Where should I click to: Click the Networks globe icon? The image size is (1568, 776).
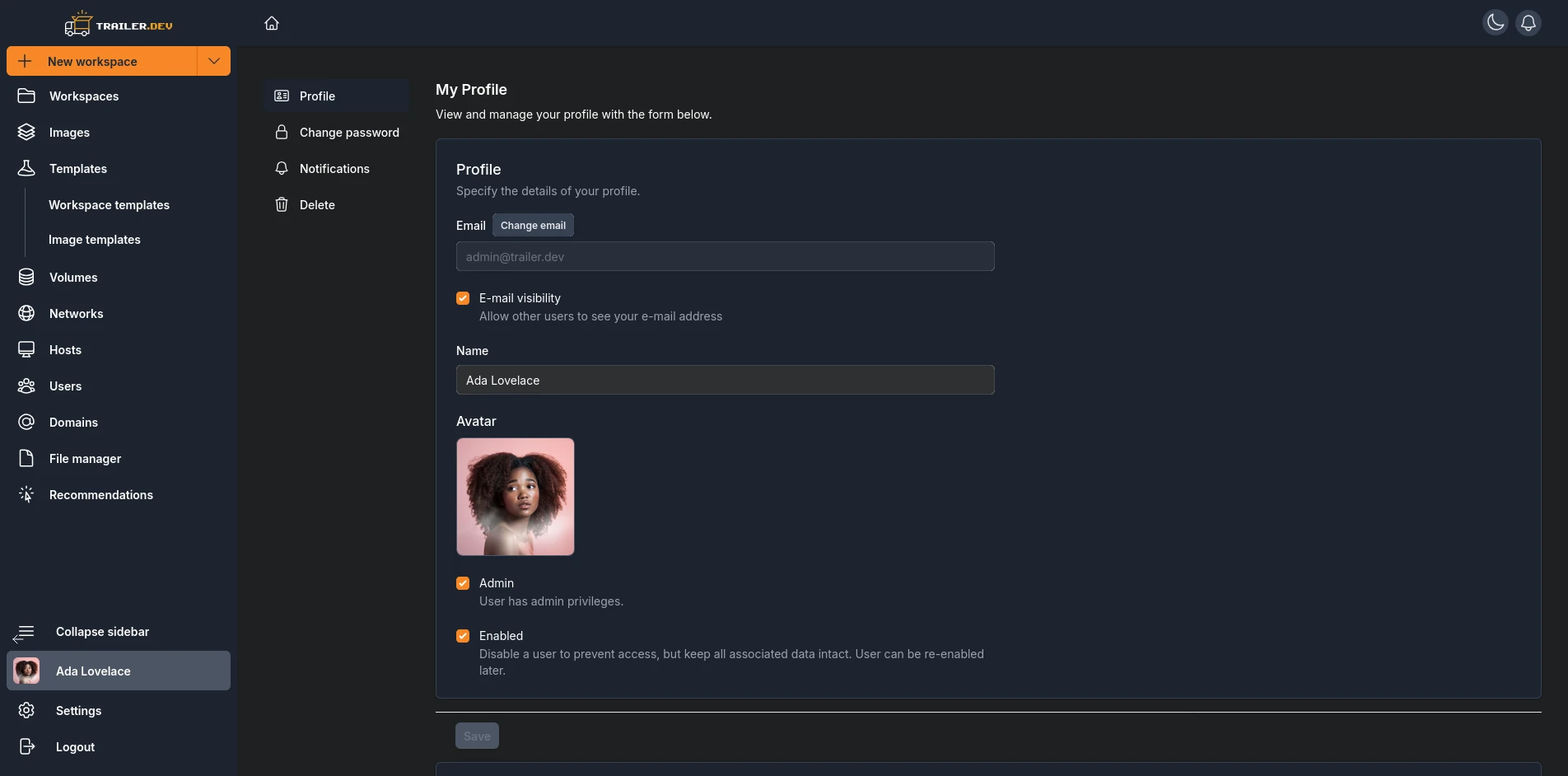coord(26,313)
